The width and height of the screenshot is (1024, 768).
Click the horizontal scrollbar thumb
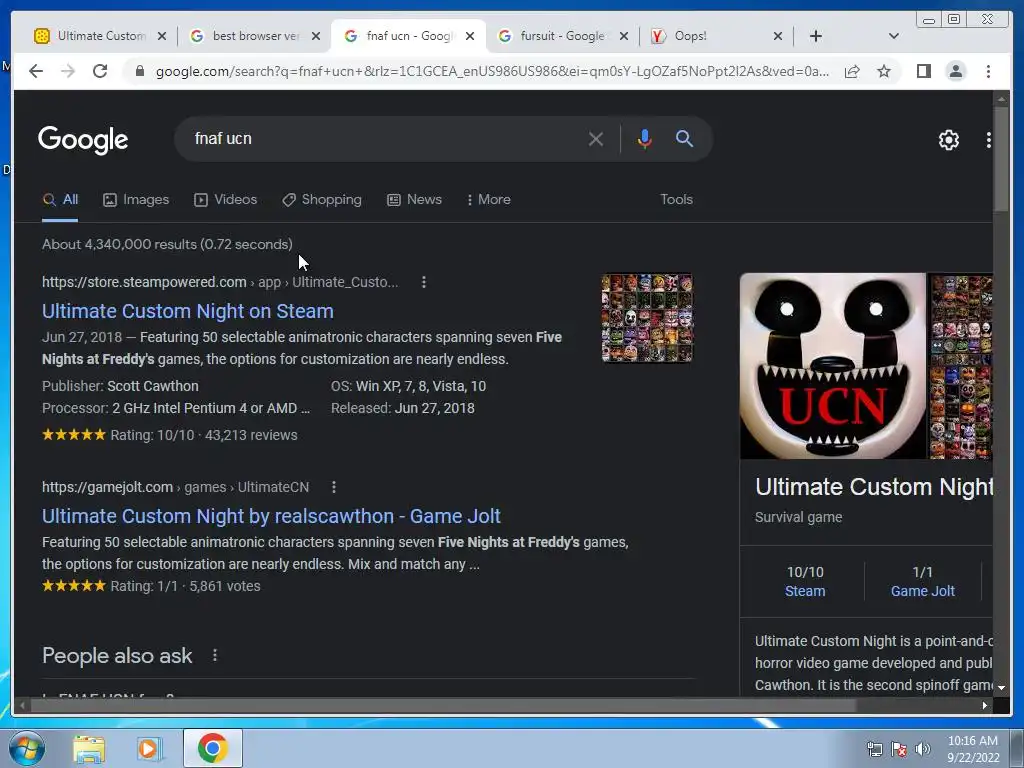click(x=443, y=705)
